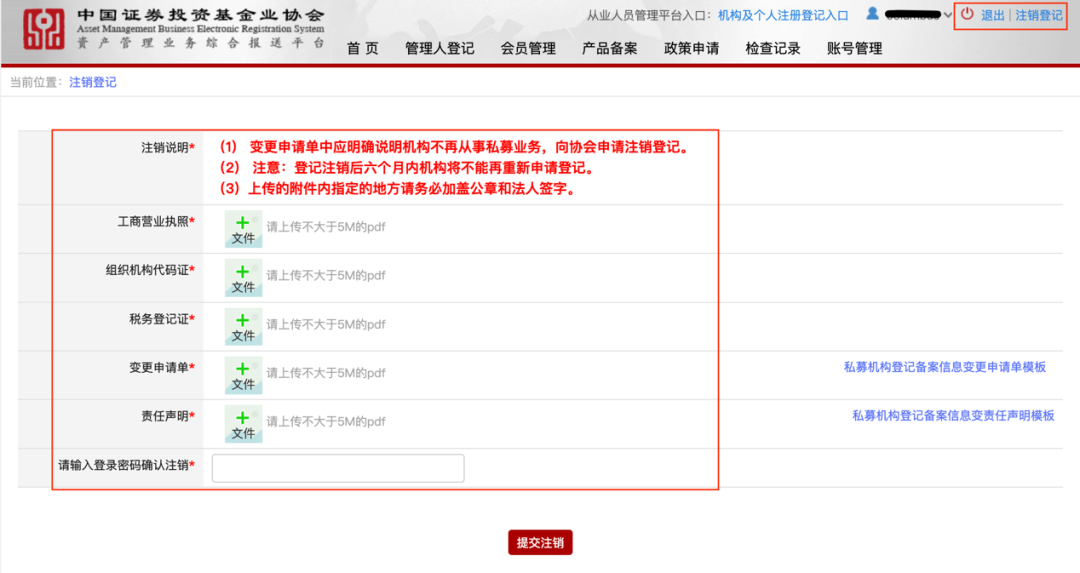Open the 产品备案 menu
The image size is (1080, 573).
tap(610, 48)
